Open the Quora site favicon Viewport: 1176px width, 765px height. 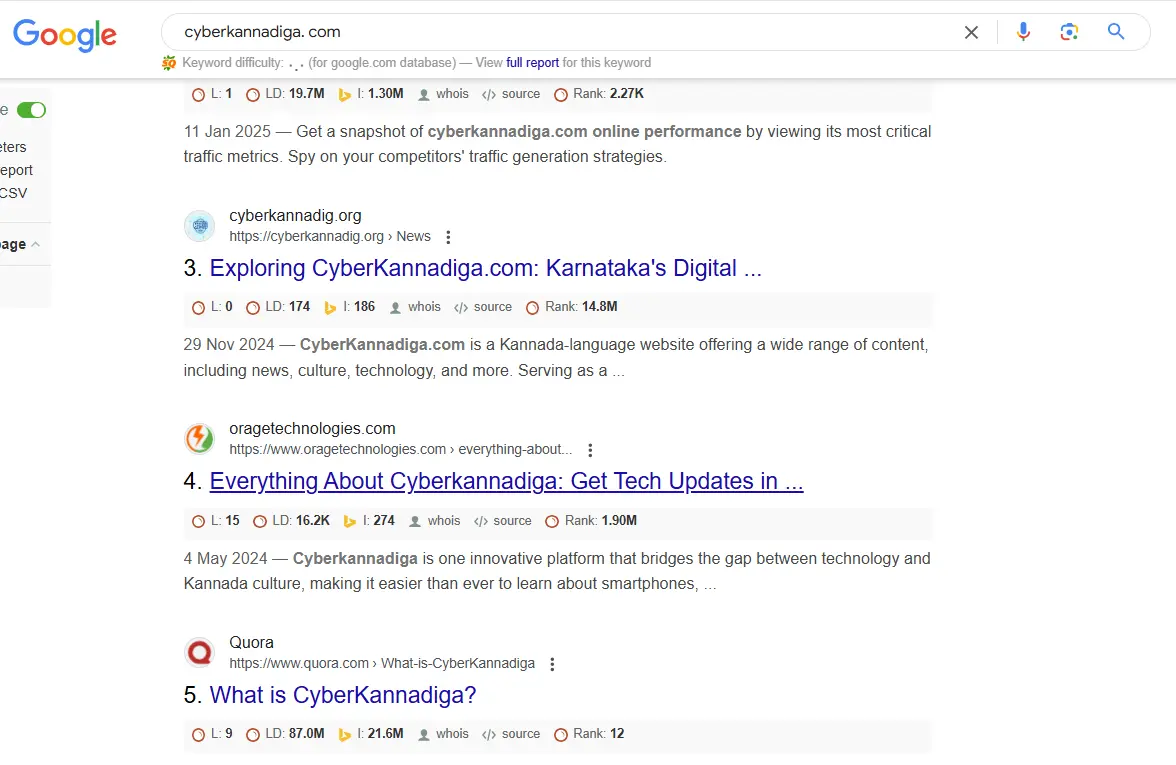click(x=200, y=652)
